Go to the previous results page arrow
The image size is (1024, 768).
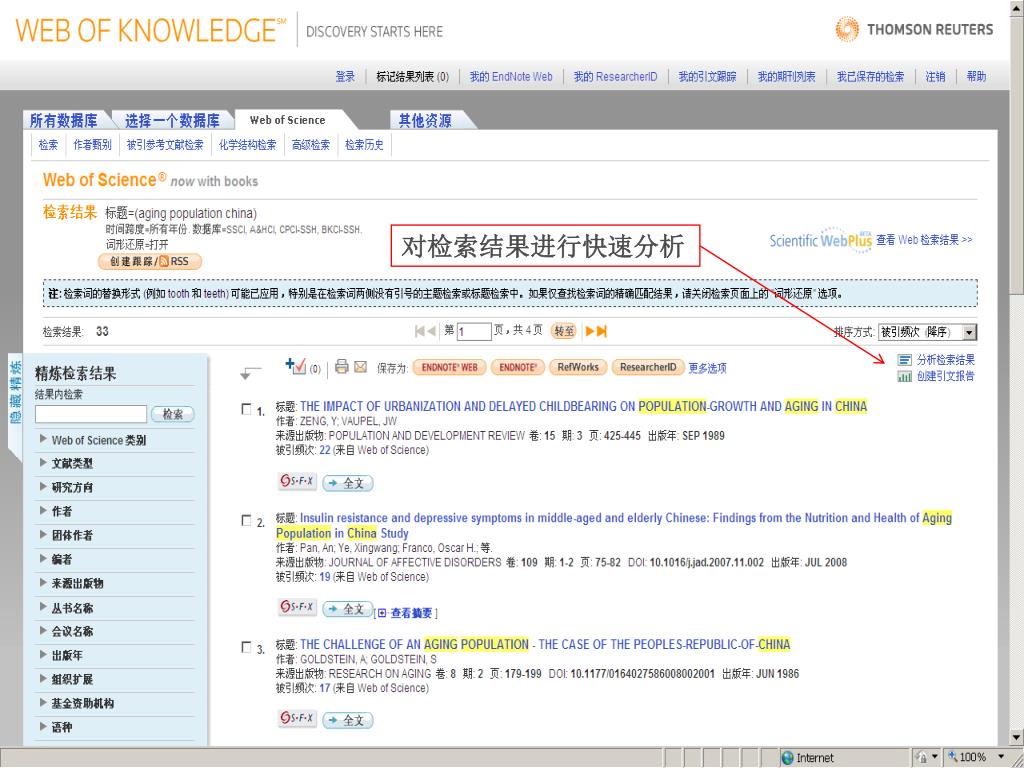pyautogui.click(x=431, y=331)
